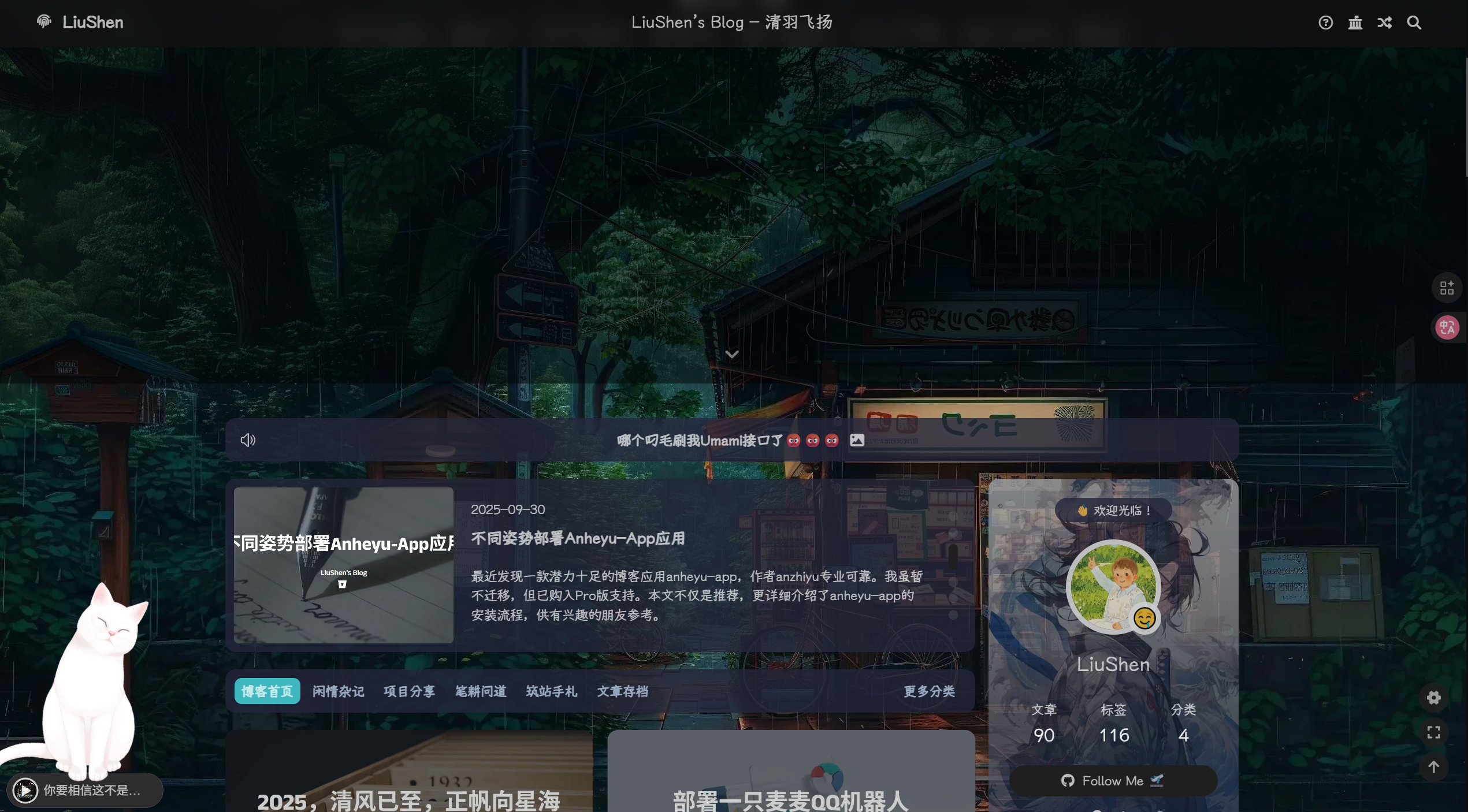The height and width of the screenshot is (812, 1468).
Task: Open the site search icon
Action: point(1414,23)
